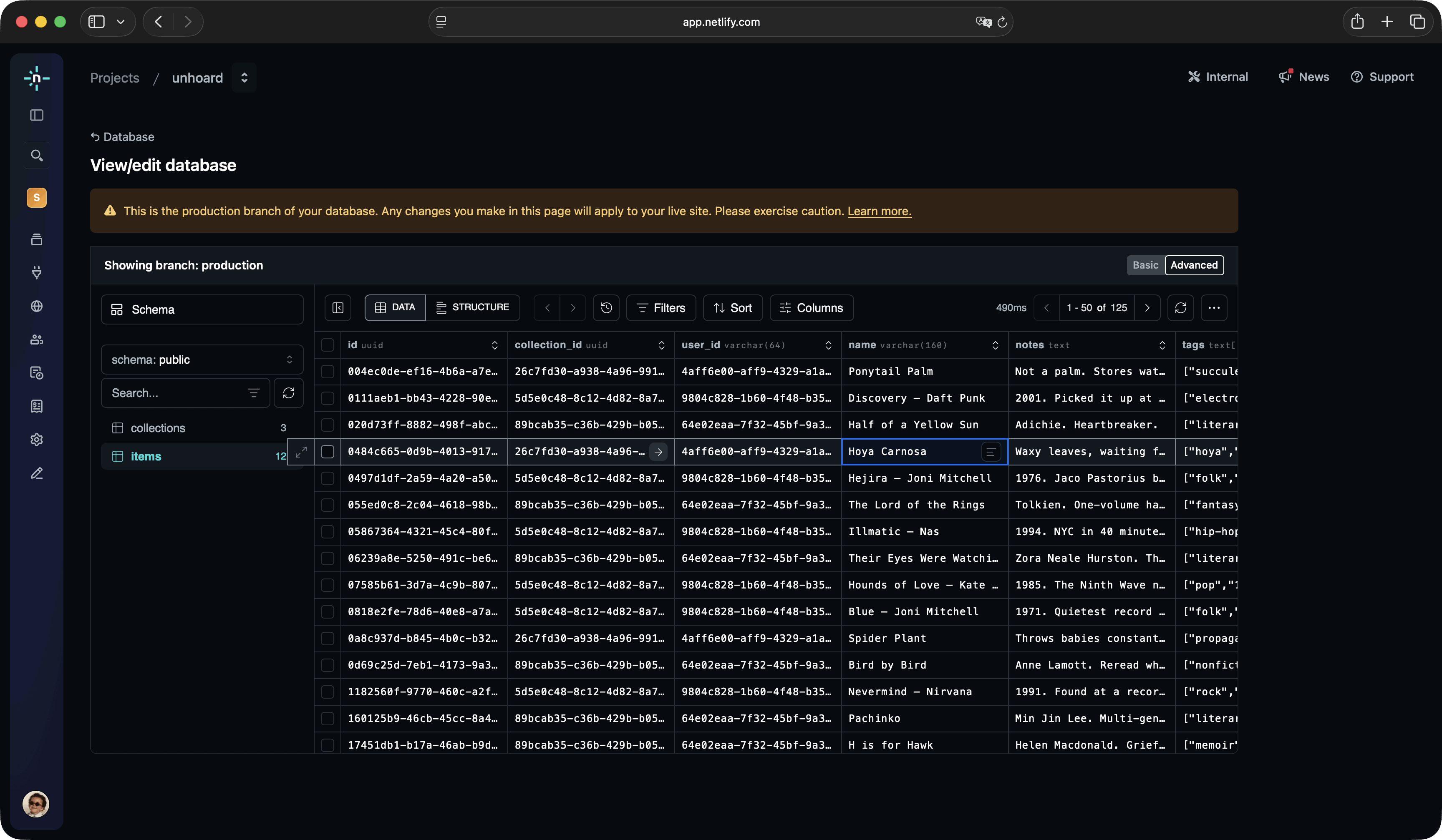This screenshot has height=840, width=1442.
Task: Open the sidebar settings gear icon
Action: pyautogui.click(x=37, y=440)
